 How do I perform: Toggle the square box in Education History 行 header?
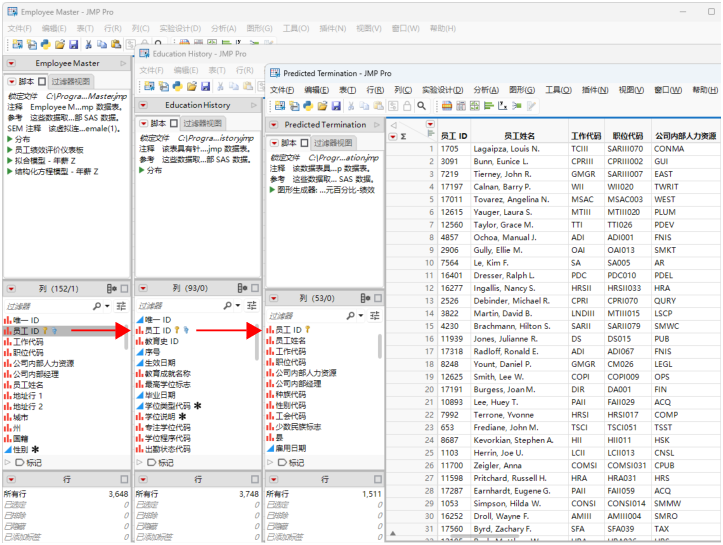255,479
